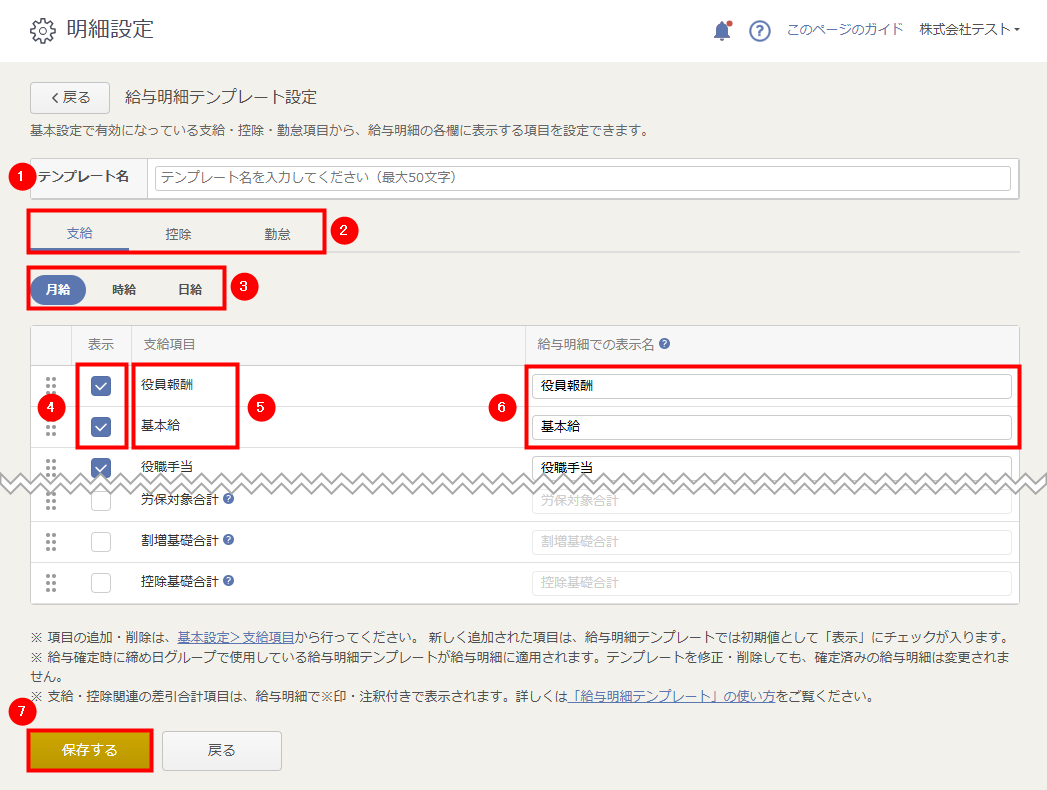Switch to the 勤怠 tab
This screenshot has width=1047, height=790.
[277, 234]
